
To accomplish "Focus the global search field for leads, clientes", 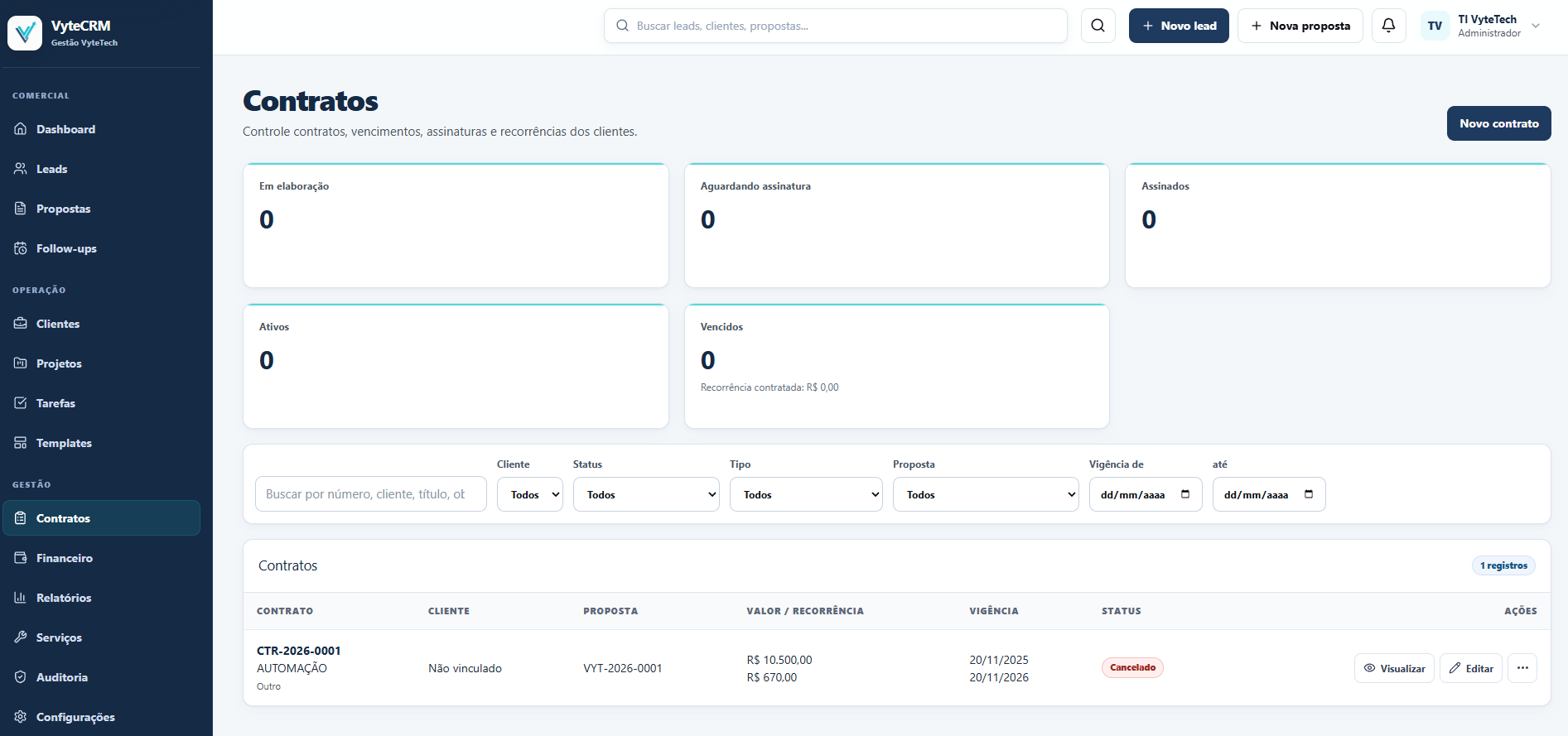I will 836,26.
